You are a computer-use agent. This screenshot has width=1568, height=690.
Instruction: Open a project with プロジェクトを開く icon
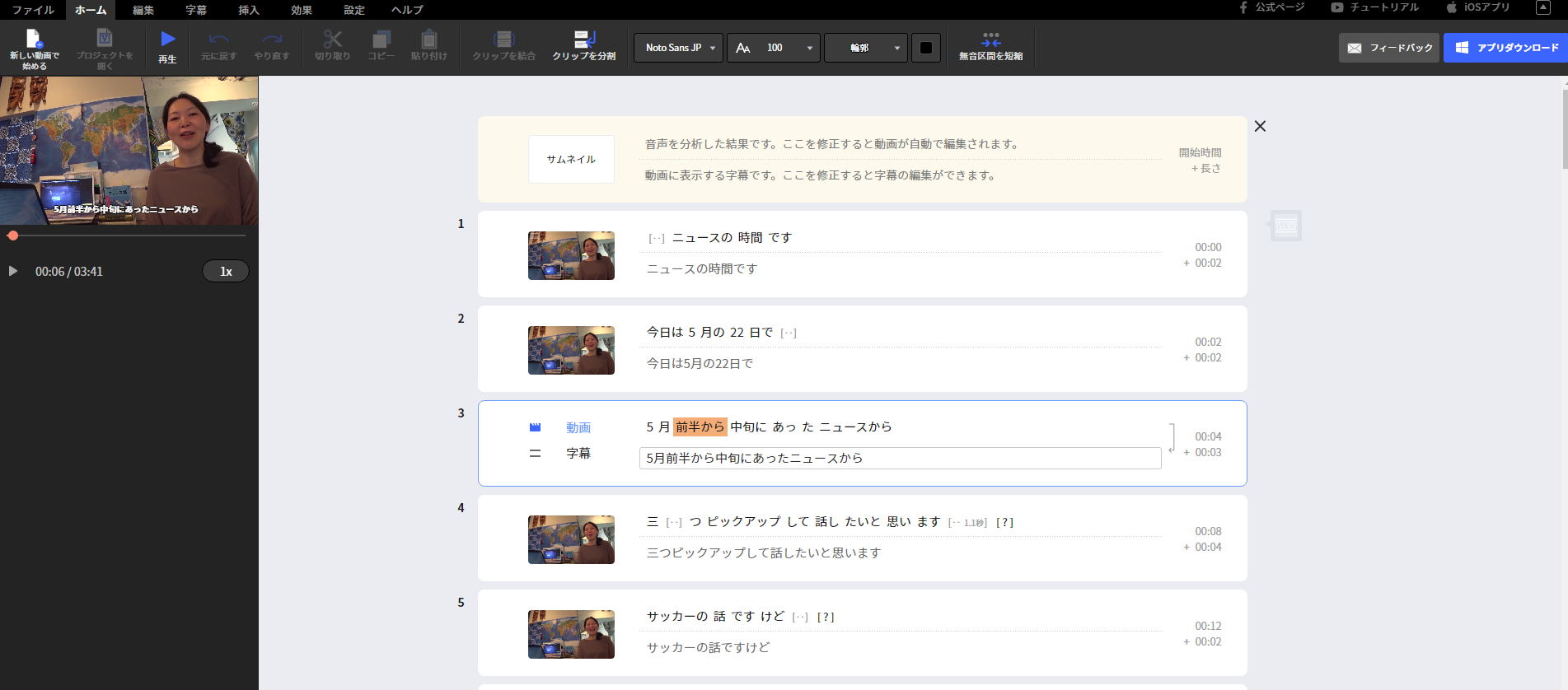(105, 39)
